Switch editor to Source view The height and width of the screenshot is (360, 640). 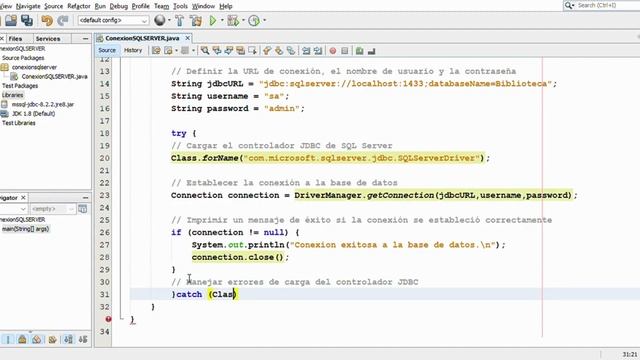[x=107, y=50]
